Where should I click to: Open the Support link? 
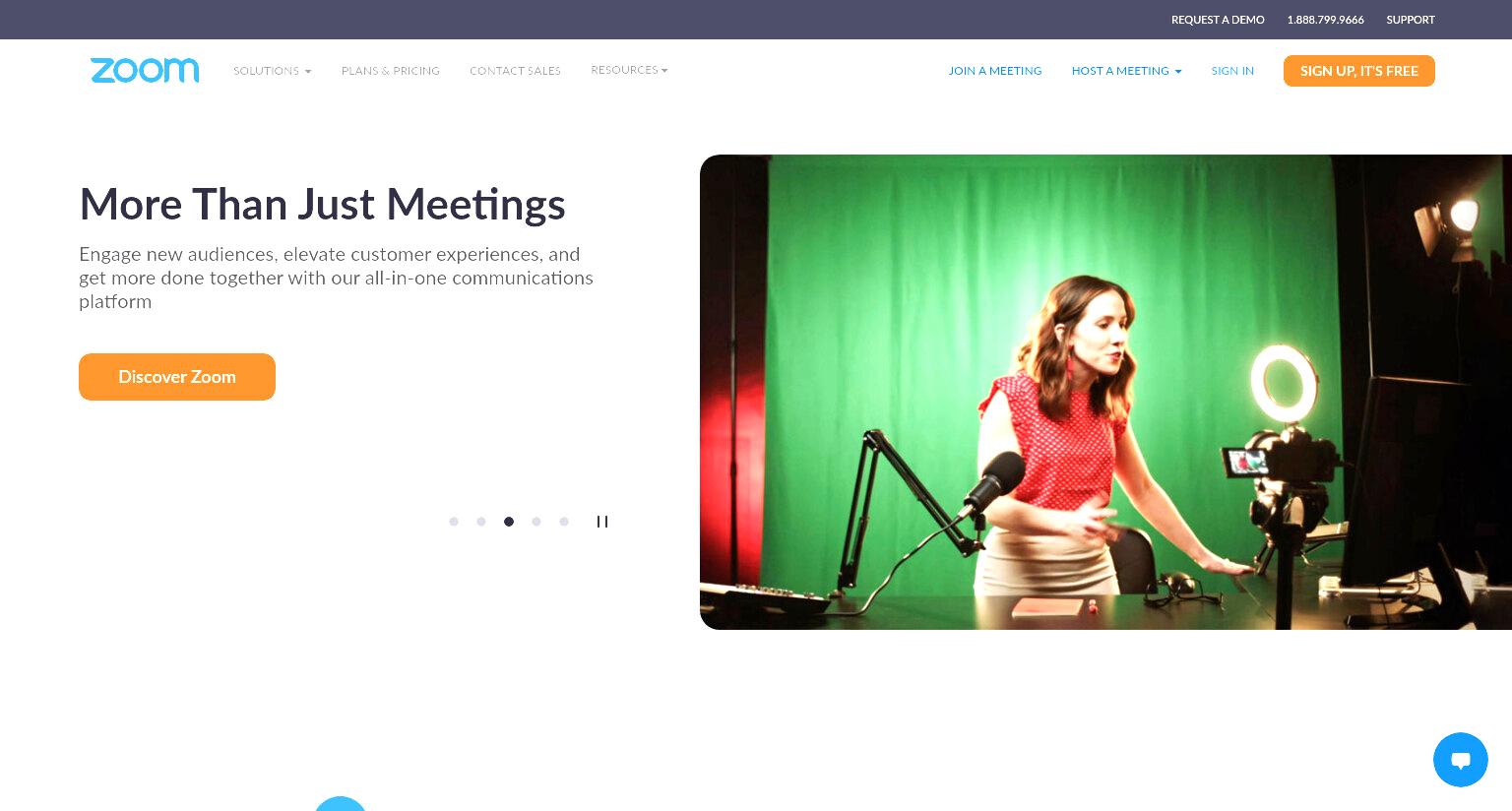(x=1411, y=20)
